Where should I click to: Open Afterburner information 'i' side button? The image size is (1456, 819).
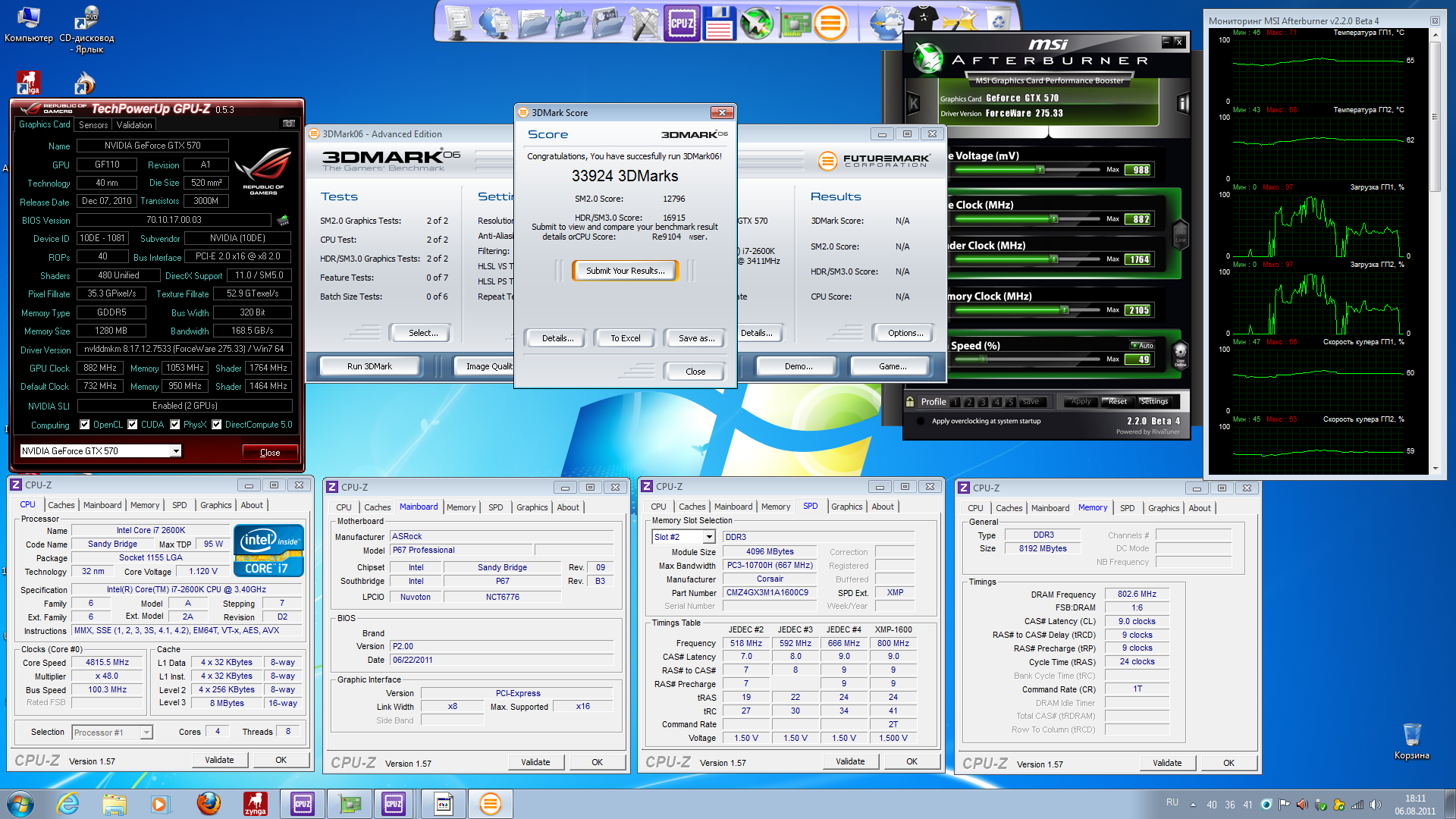point(1183,103)
